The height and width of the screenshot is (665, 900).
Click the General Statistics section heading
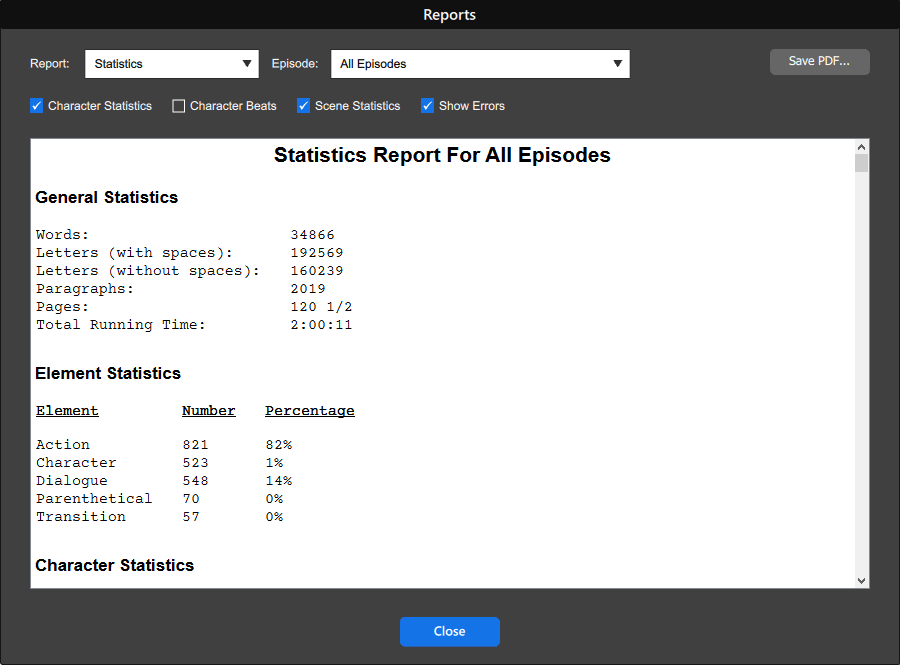(106, 197)
